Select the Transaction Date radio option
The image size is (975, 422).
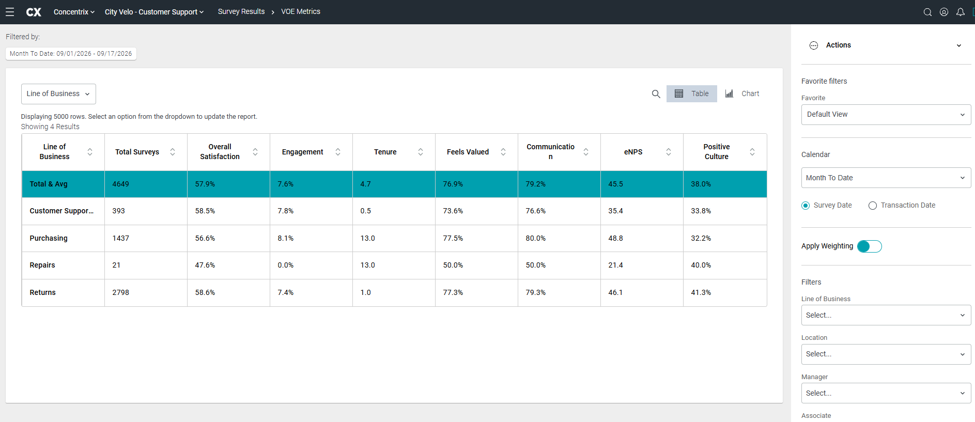tap(872, 205)
